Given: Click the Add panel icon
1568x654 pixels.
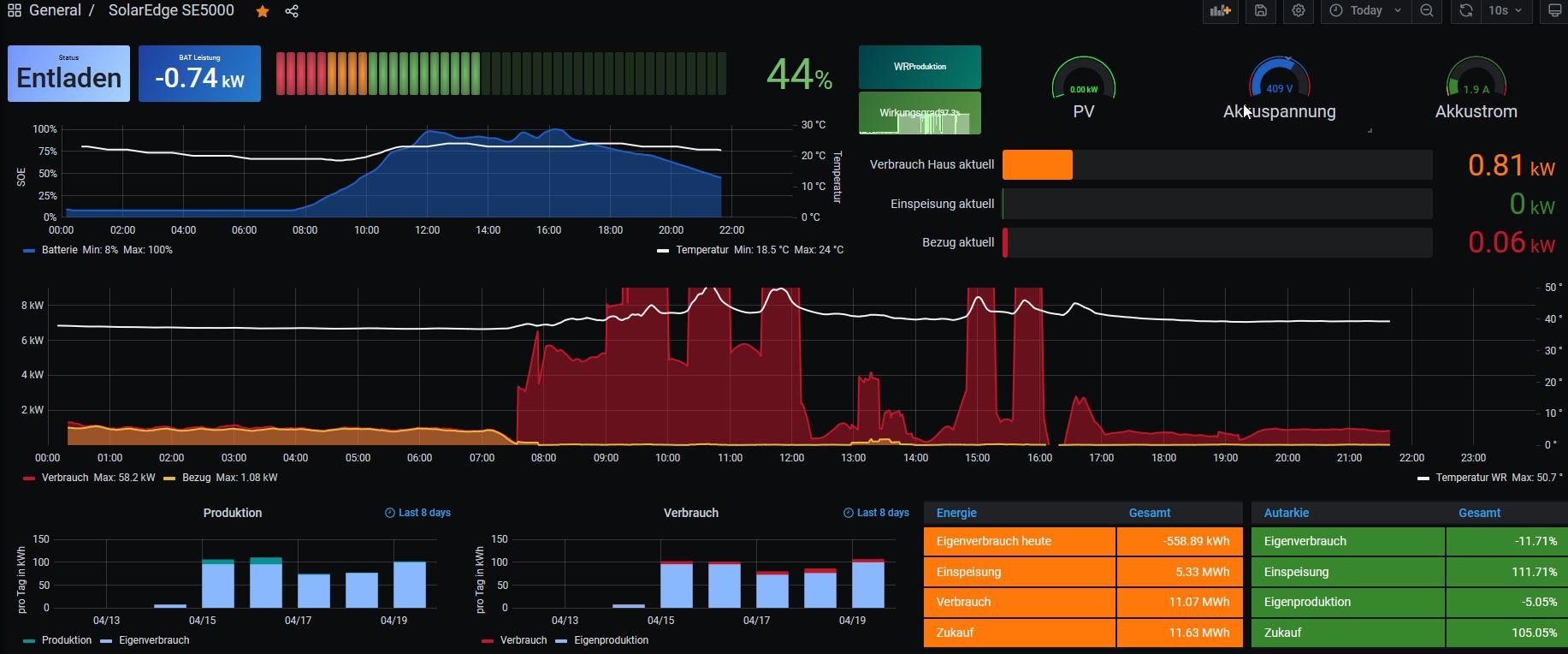Looking at the screenshot, I should point(1220,11).
